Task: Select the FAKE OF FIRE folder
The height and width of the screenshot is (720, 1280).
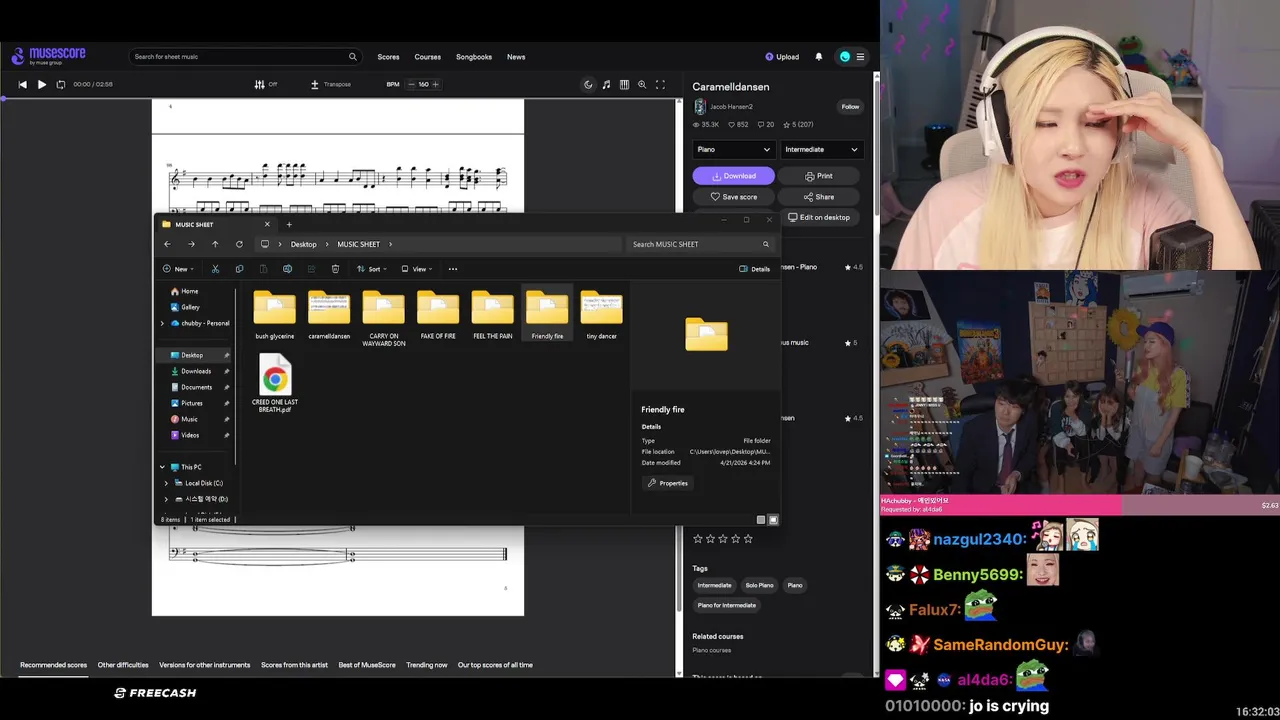Action: (x=438, y=315)
